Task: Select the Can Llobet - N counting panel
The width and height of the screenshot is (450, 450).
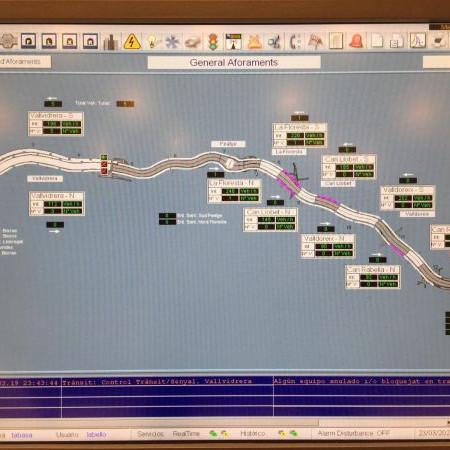Action: point(271,220)
